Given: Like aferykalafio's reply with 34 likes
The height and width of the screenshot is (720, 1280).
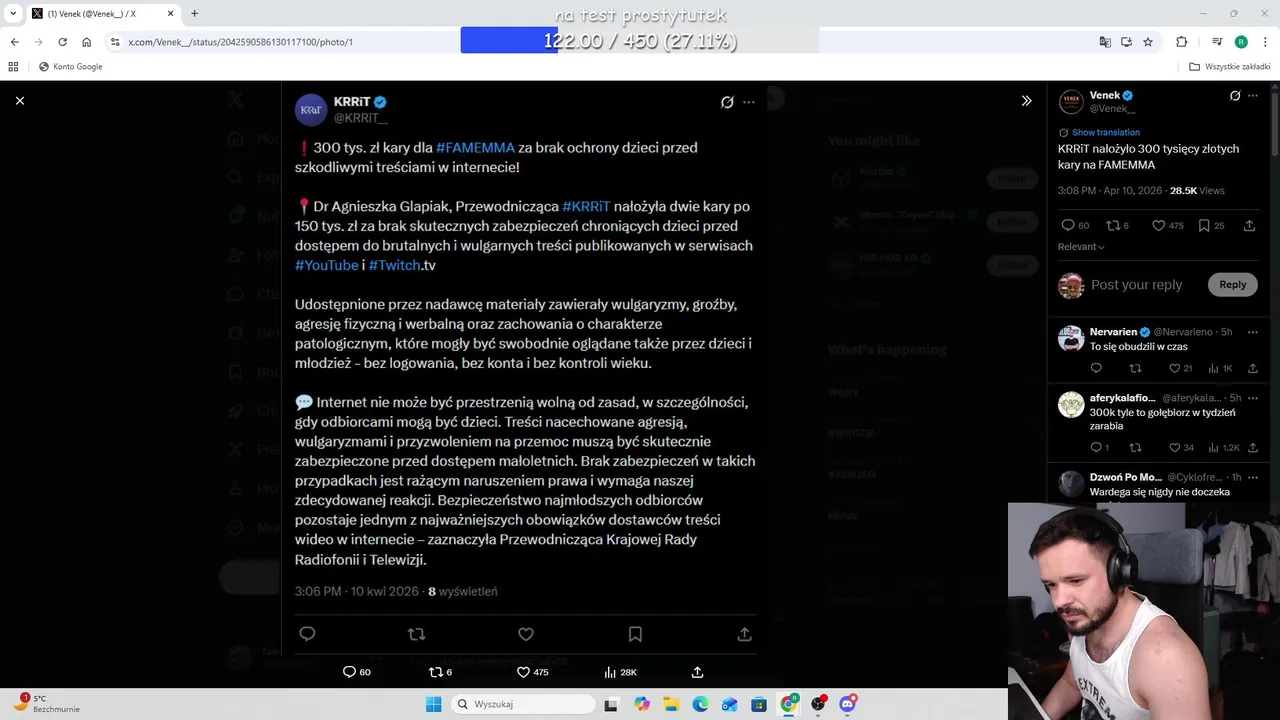Looking at the screenshot, I should [x=1176, y=448].
